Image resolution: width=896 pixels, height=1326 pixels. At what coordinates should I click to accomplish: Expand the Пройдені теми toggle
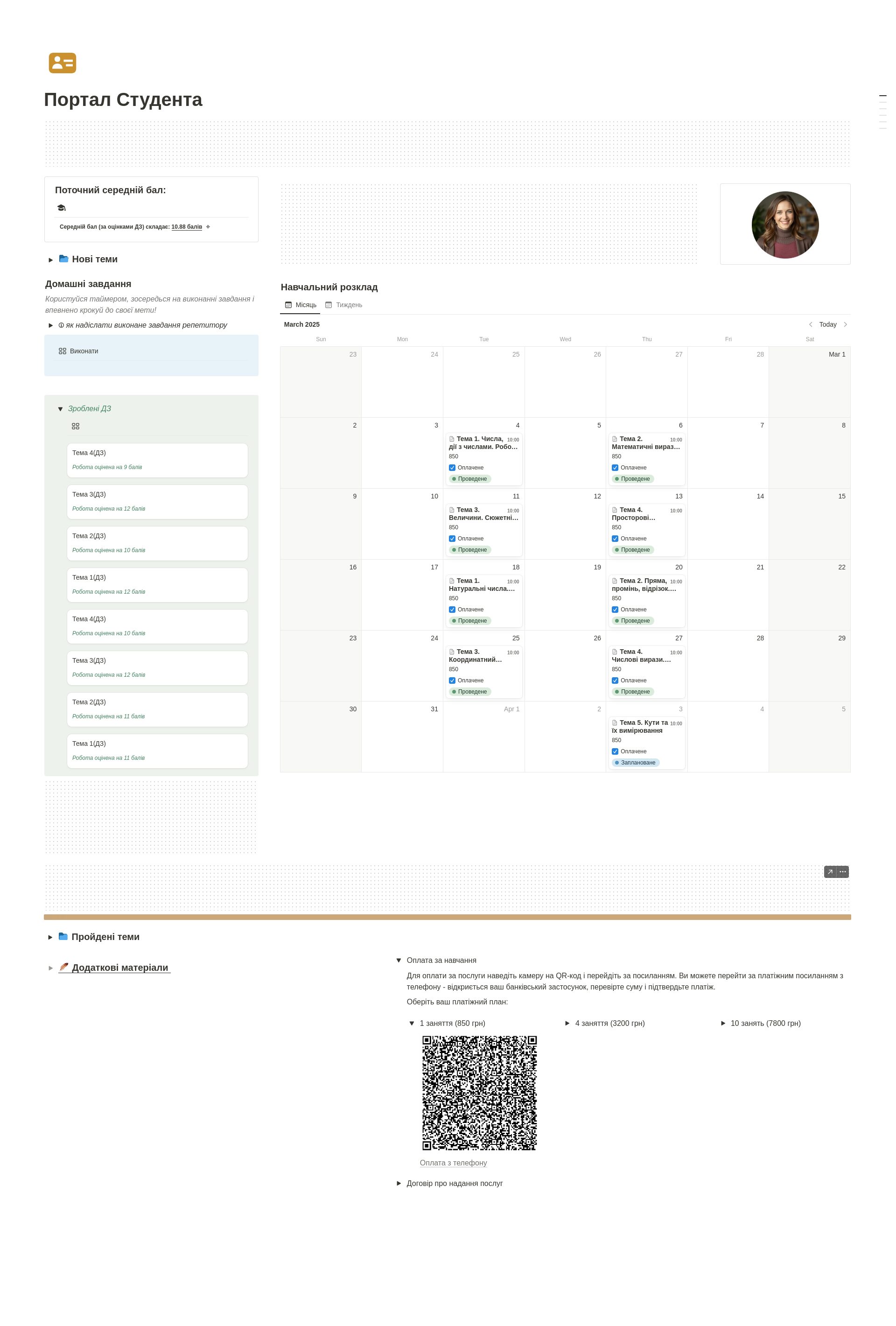coord(50,937)
